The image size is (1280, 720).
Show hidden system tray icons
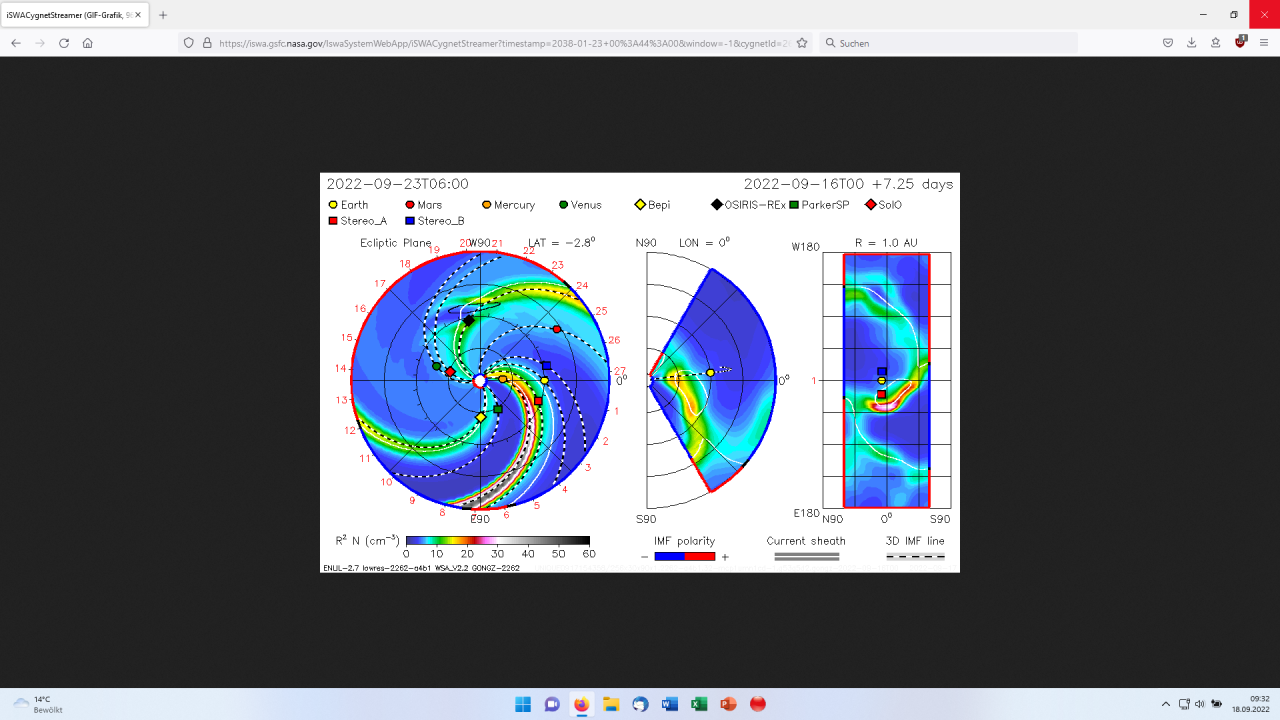point(1165,704)
